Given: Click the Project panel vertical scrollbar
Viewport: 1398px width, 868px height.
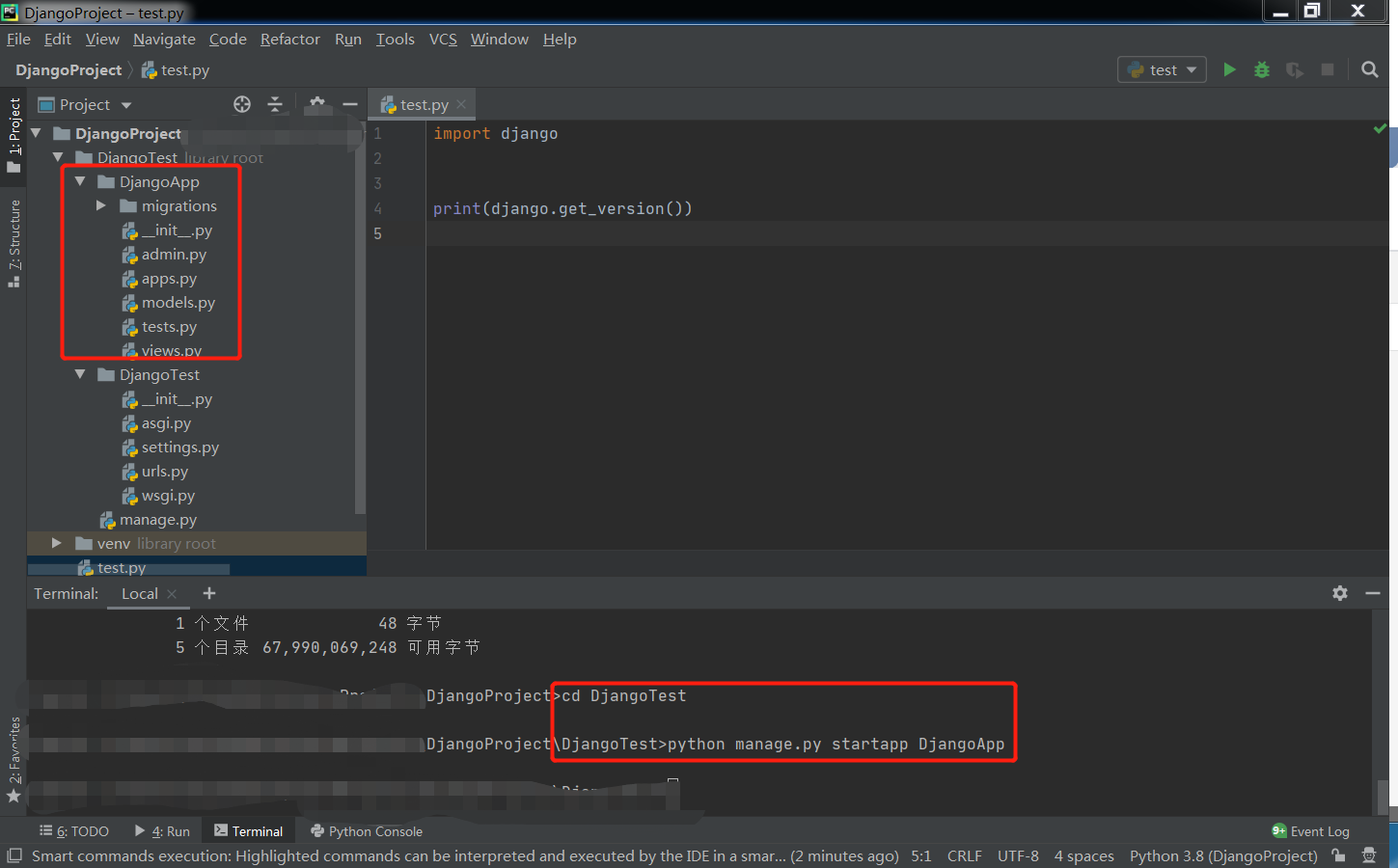Looking at the screenshot, I should (x=360, y=318).
